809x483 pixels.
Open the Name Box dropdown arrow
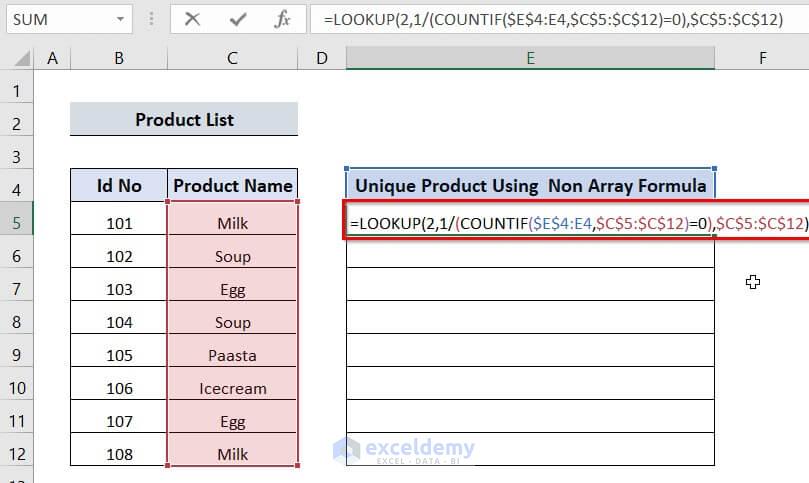[120, 20]
